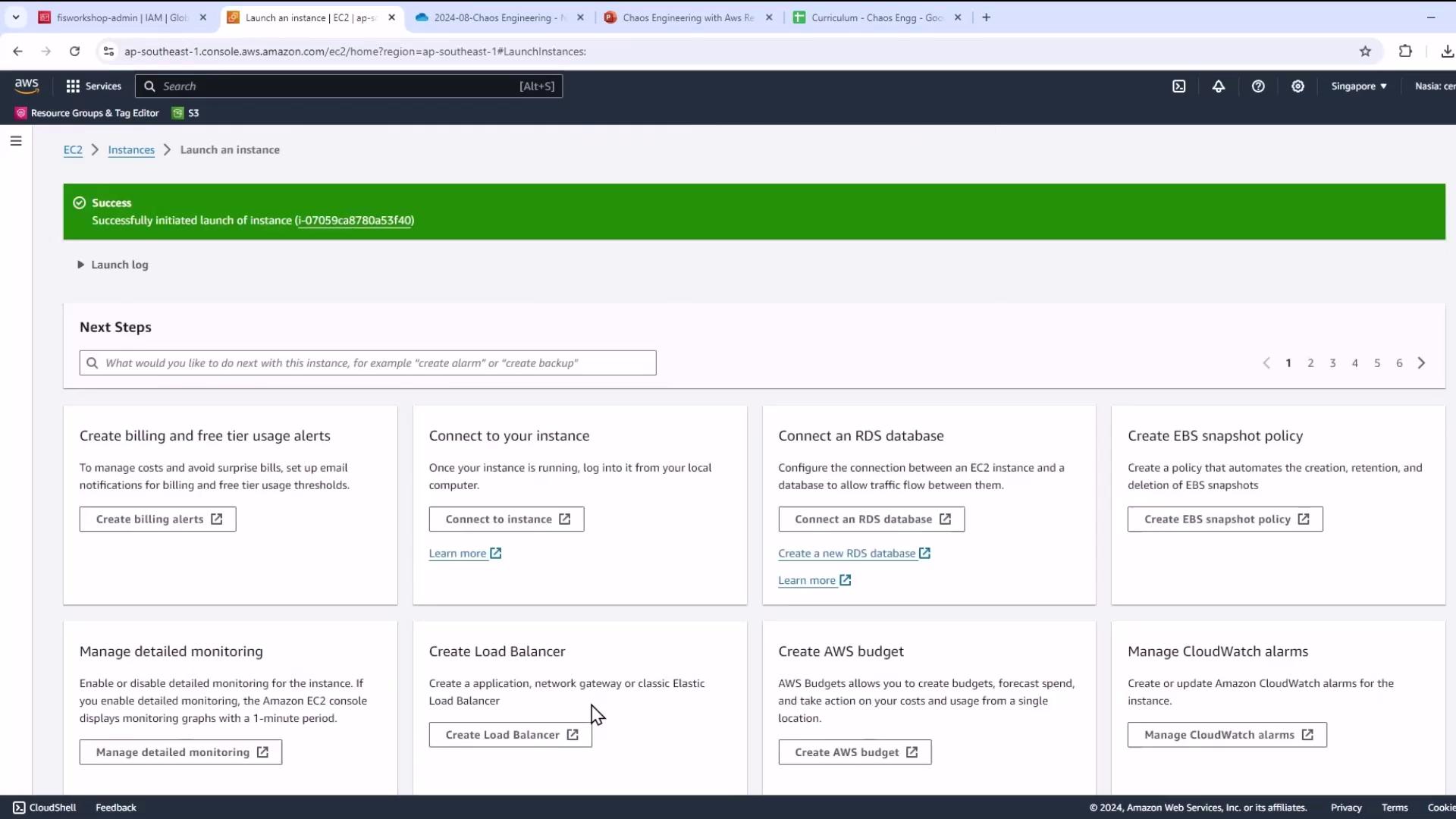Go to next page of Next Steps
1456x819 pixels.
pos(1421,363)
